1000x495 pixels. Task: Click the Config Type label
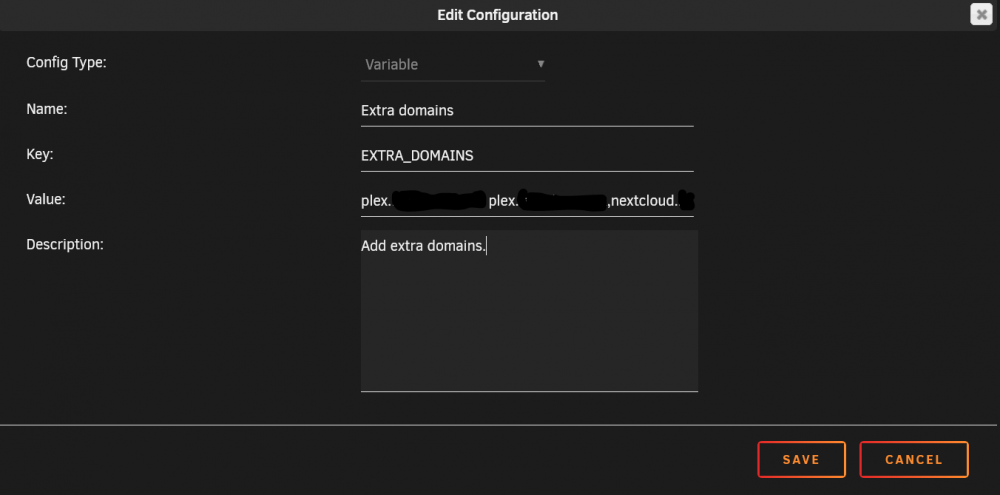point(66,63)
